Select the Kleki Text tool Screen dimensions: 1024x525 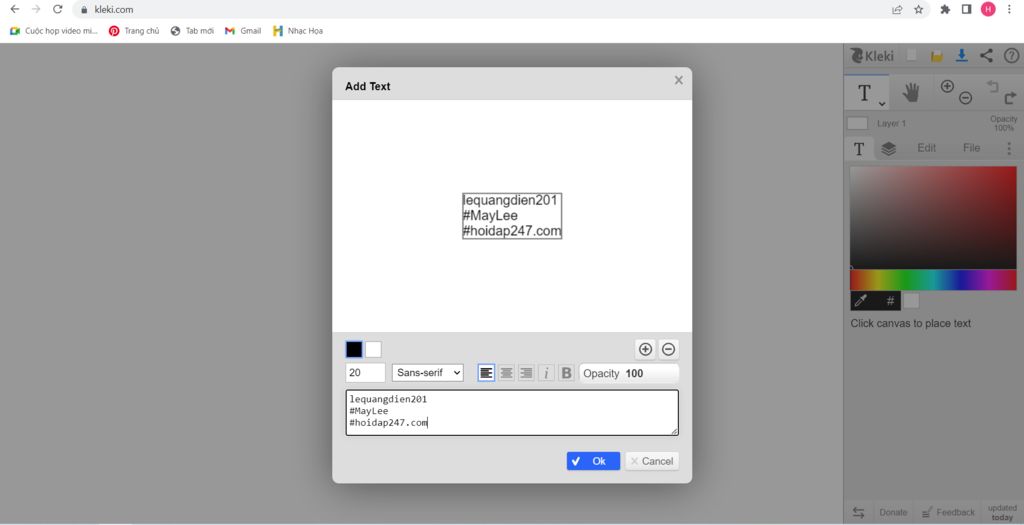[x=863, y=93]
